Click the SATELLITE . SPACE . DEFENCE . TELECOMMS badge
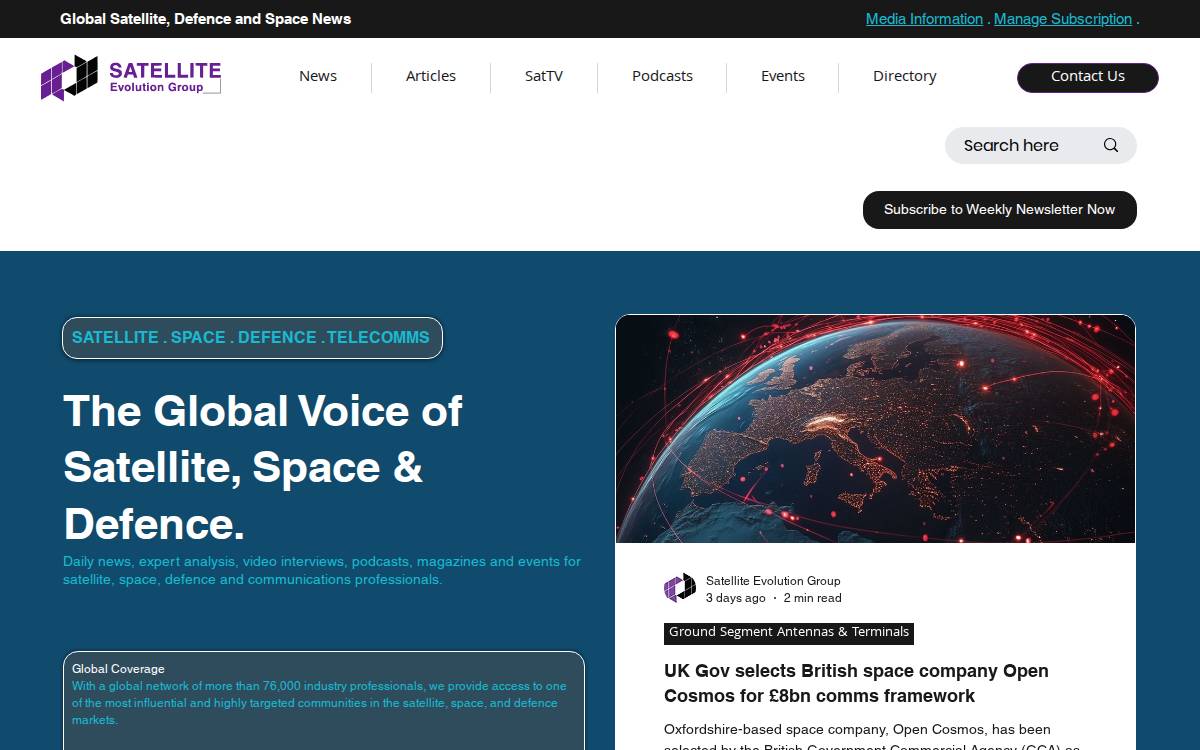The image size is (1200, 750). coord(252,338)
